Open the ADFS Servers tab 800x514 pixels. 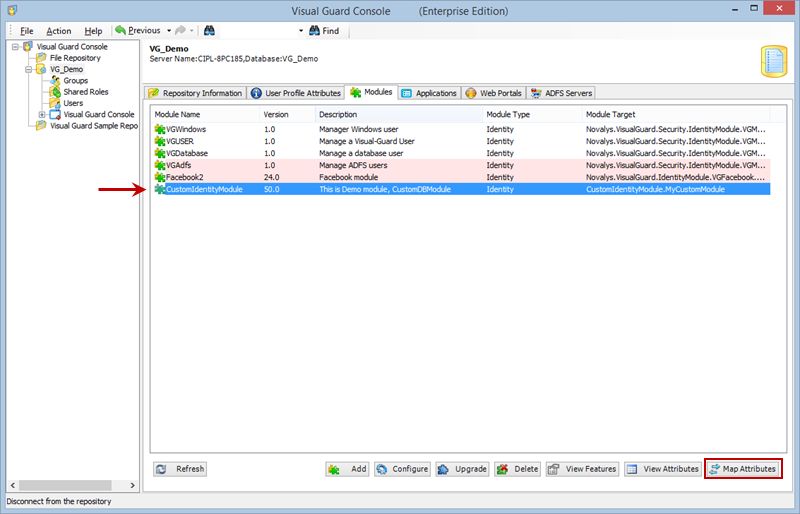pos(561,93)
